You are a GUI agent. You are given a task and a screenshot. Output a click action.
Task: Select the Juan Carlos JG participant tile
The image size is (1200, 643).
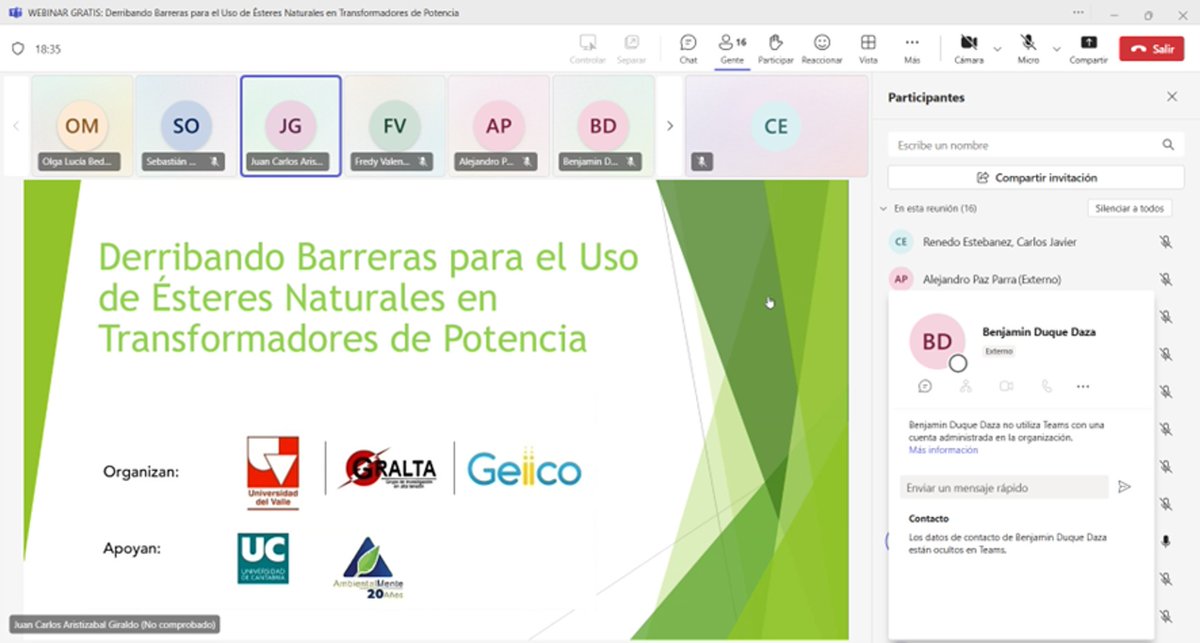[290, 125]
